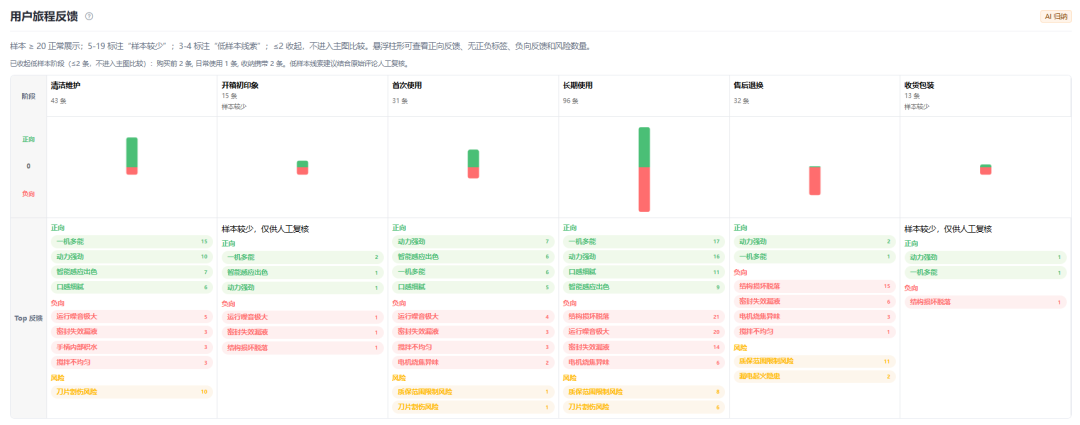Click 质保范围限制风险 tag in 首次使用 column
The width and height of the screenshot is (1080, 425).
click(x=473, y=392)
